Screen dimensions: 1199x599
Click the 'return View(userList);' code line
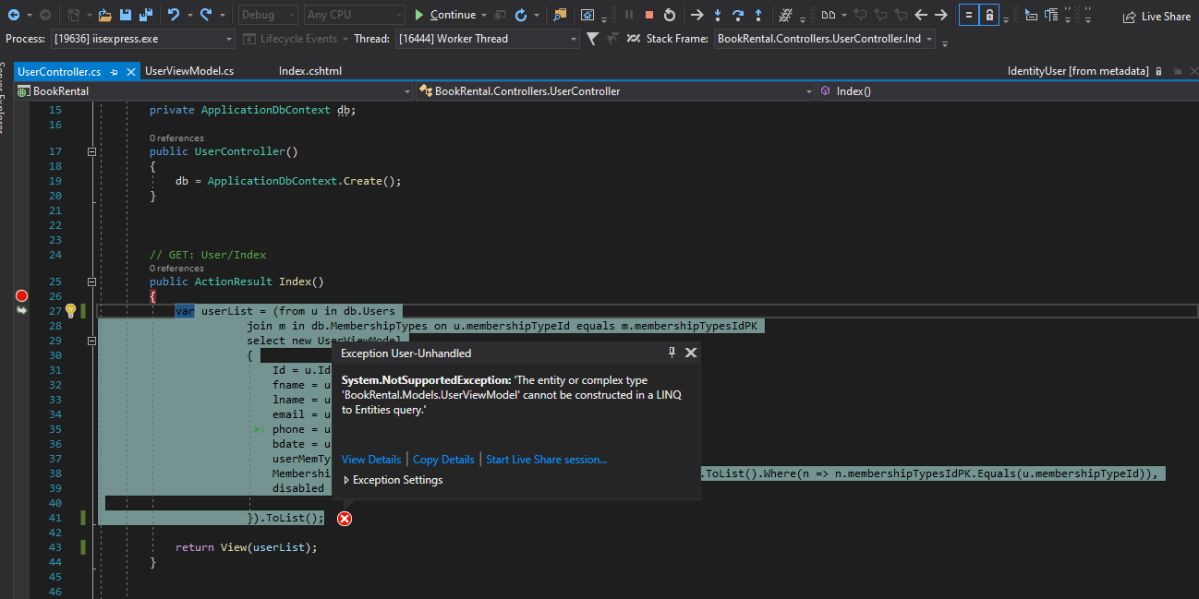(246, 548)
